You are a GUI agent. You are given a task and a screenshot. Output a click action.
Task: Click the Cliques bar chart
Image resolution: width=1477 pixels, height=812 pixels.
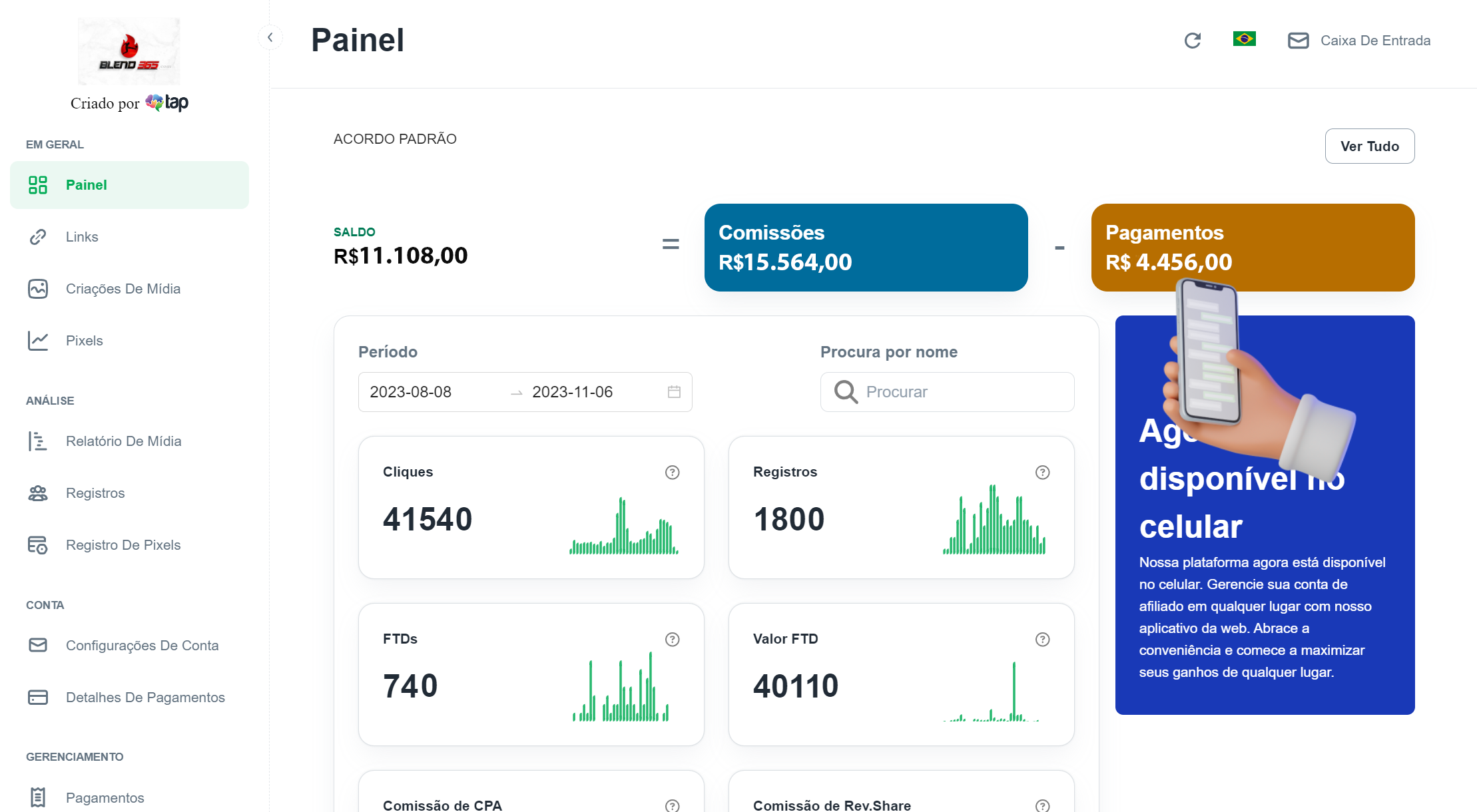pyautogui.click(x=624, y=525)
